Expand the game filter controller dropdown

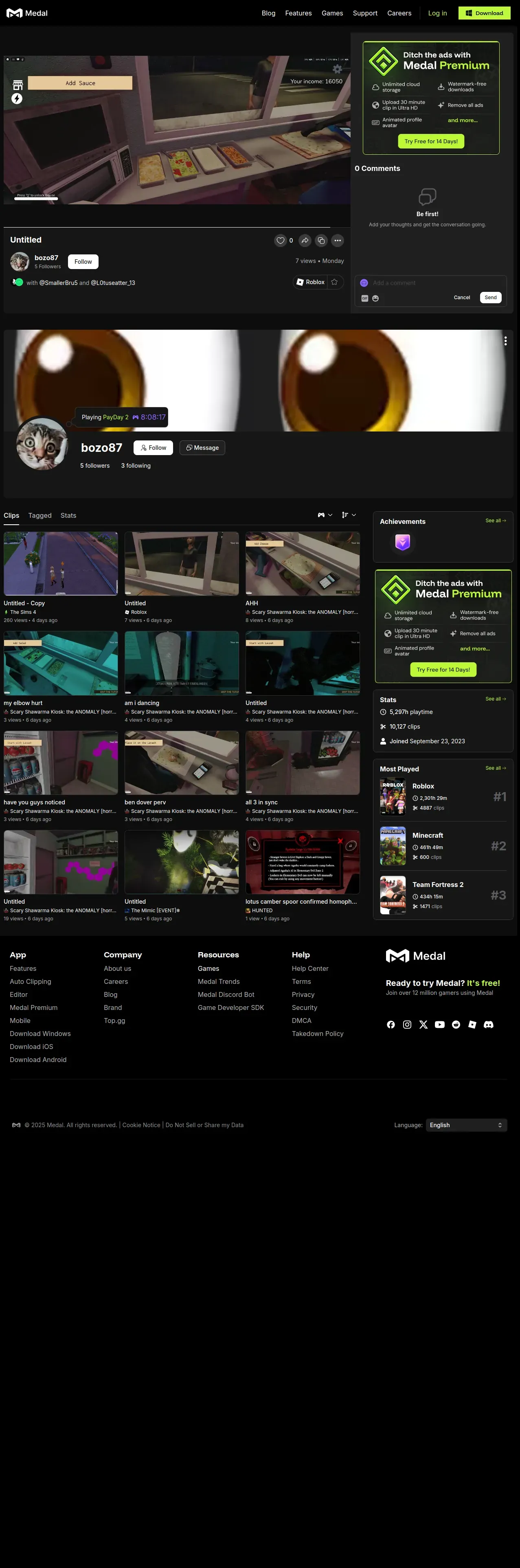(325, 515)
